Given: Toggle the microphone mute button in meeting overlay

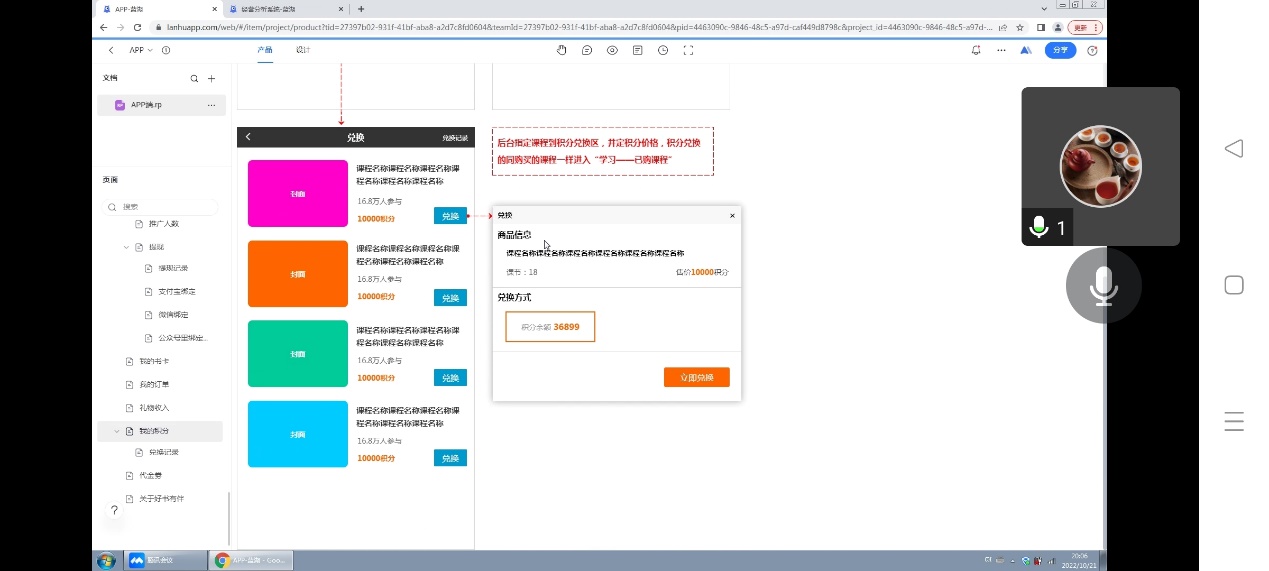Looking at the screenshot, I should (1103, 285).
